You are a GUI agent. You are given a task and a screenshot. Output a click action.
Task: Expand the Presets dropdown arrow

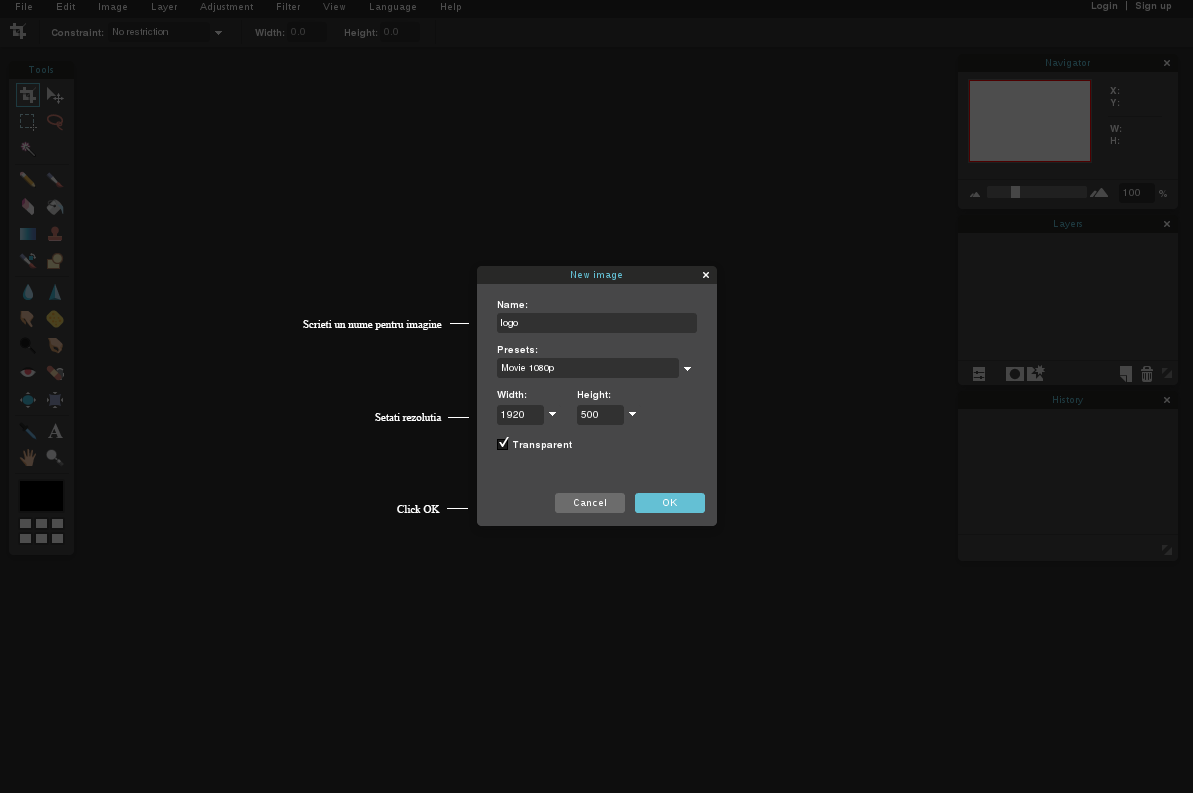687,369
